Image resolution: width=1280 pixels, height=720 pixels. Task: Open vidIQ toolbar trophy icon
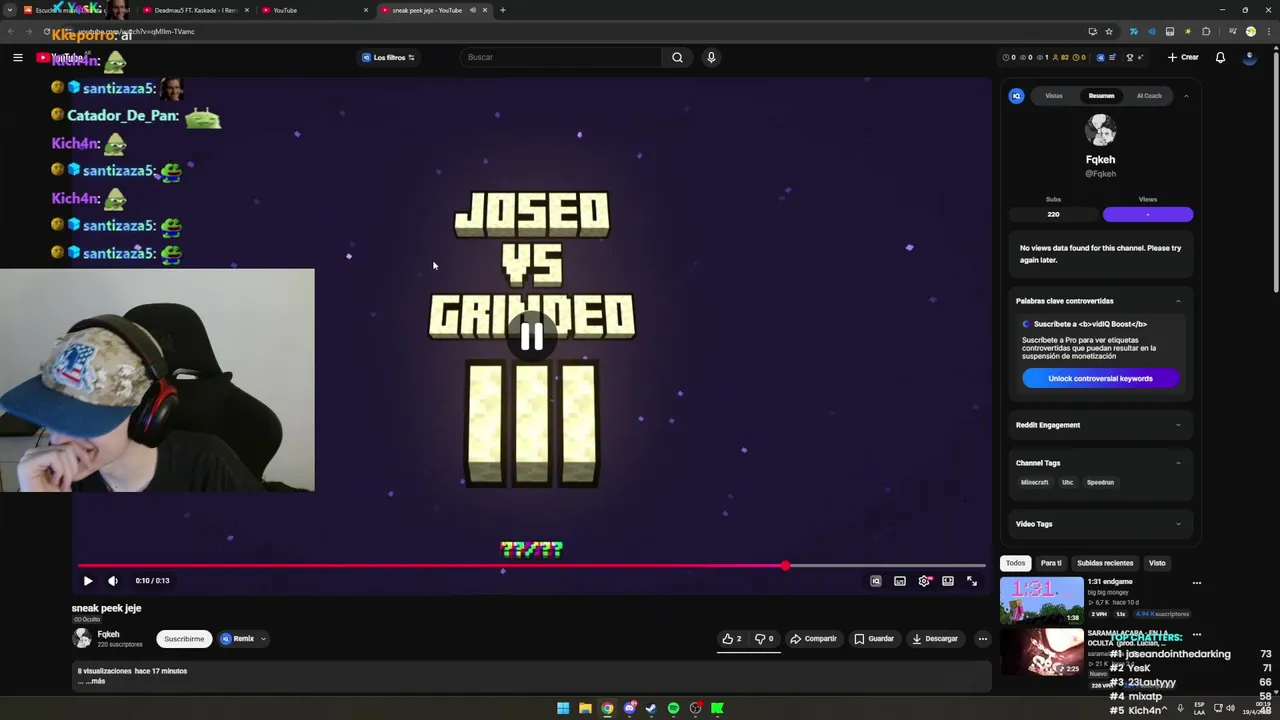[x=1129, y=58]
